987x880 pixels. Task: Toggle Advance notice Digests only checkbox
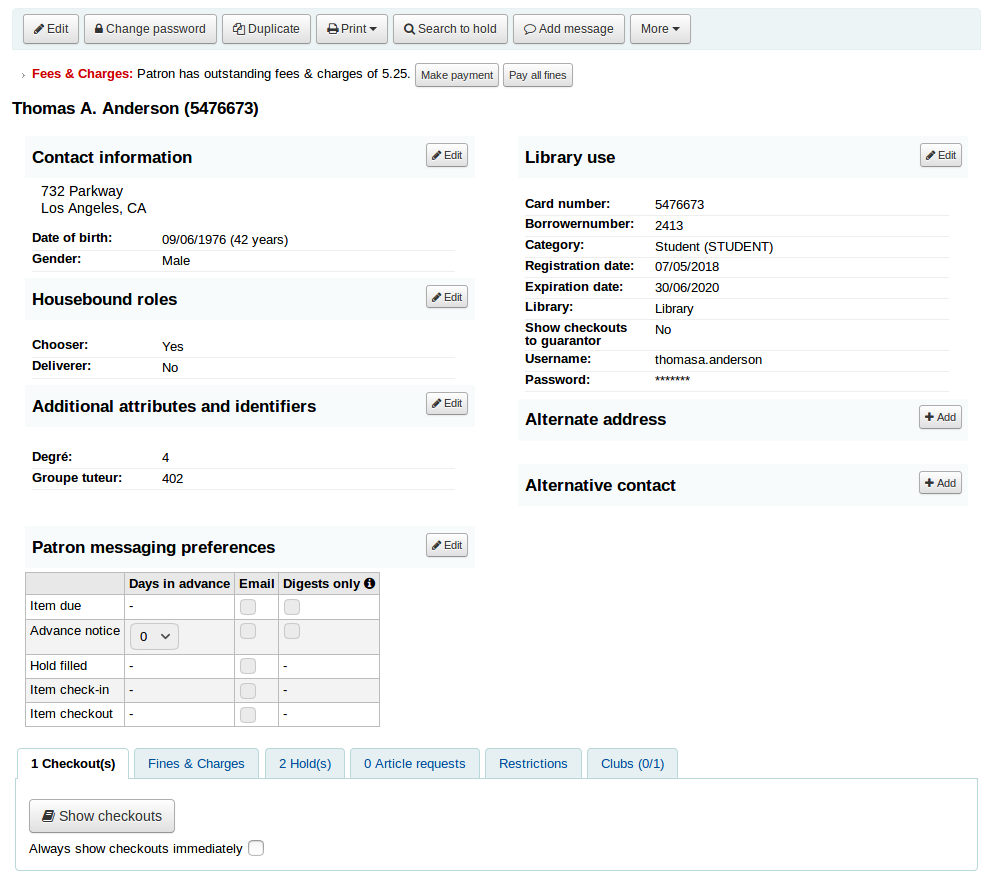[292, 631]
